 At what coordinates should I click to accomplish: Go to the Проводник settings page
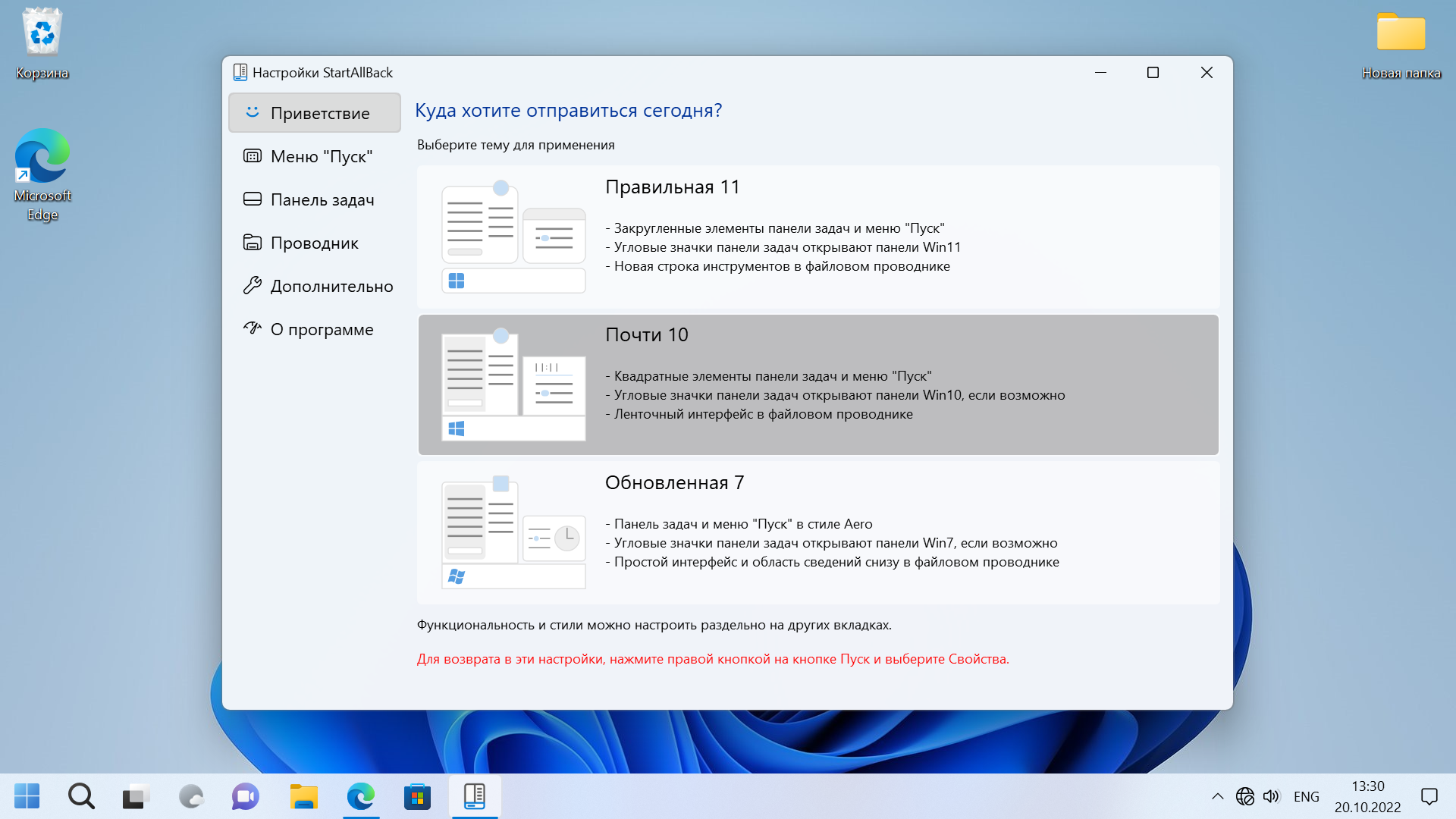315,243
